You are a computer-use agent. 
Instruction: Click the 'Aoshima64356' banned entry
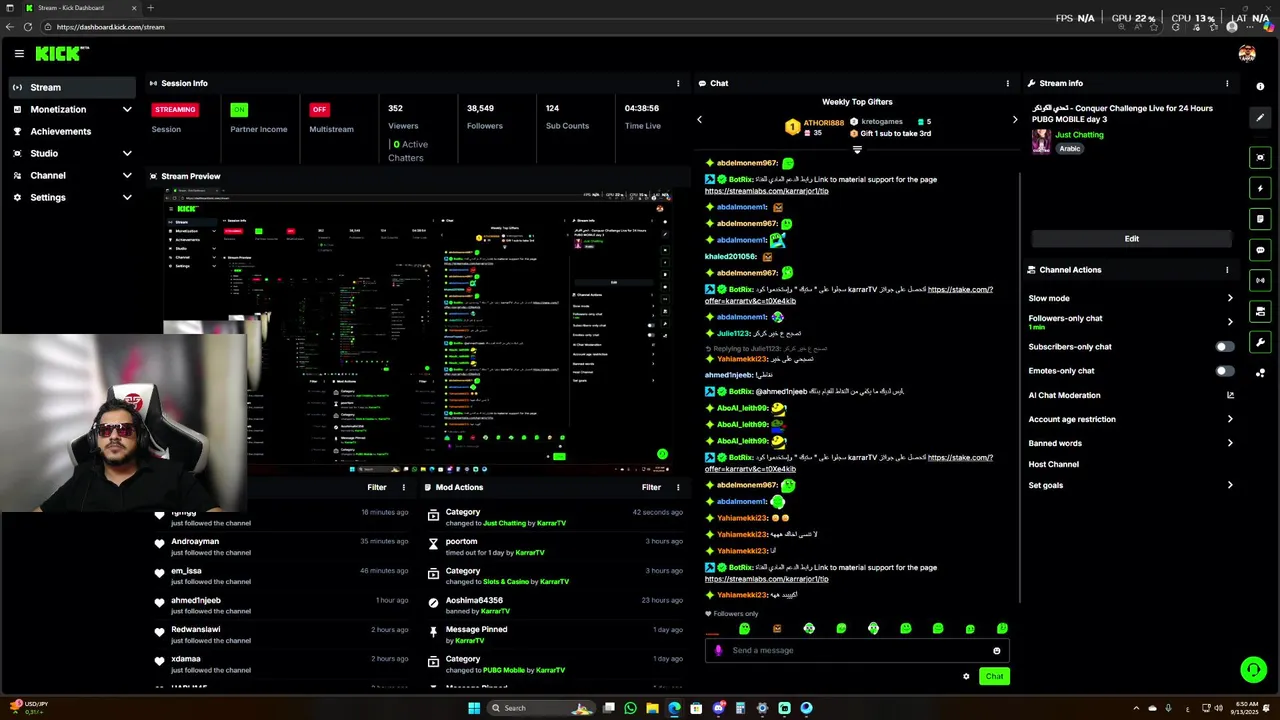474,601
